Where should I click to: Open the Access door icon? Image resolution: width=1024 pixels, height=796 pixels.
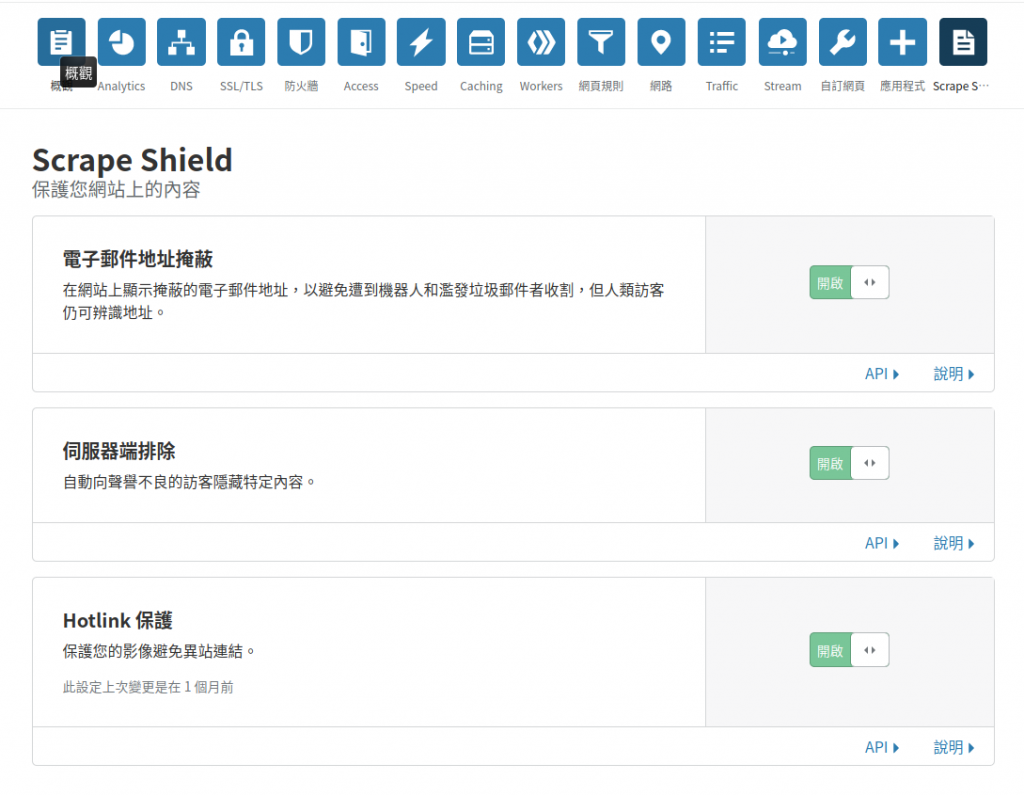361,42
